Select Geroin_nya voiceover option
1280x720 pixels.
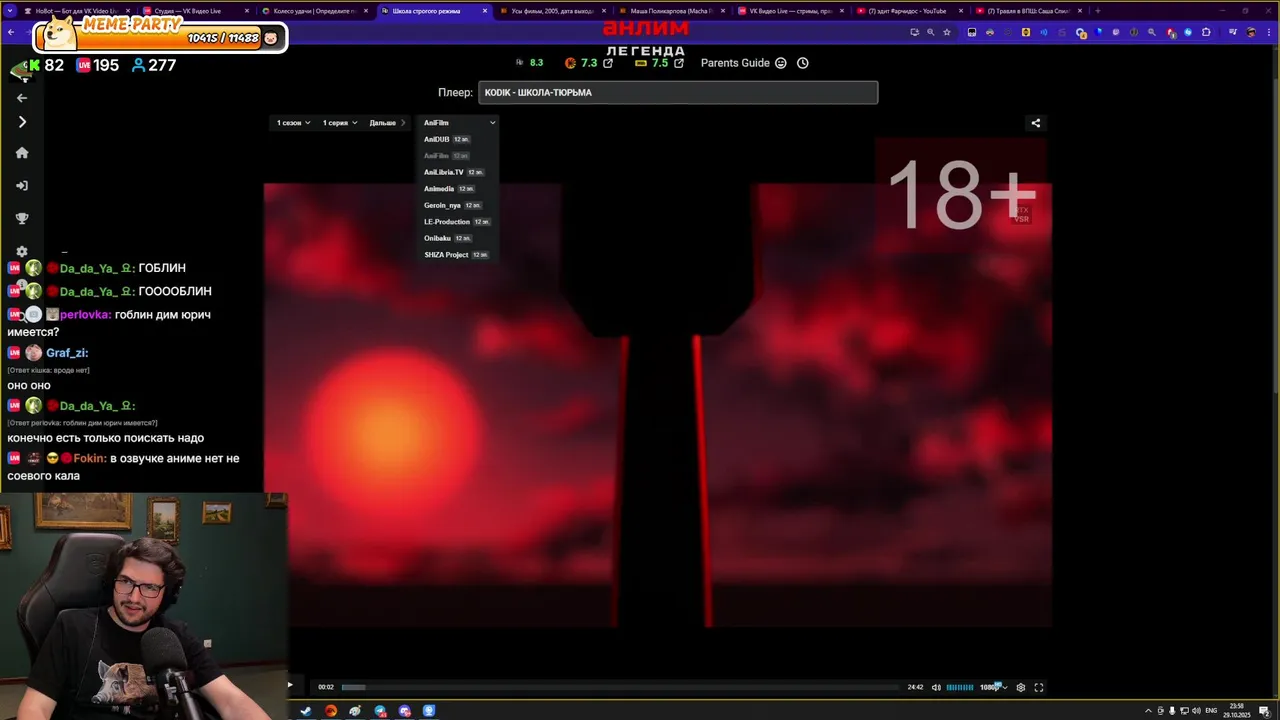(452, 205)
